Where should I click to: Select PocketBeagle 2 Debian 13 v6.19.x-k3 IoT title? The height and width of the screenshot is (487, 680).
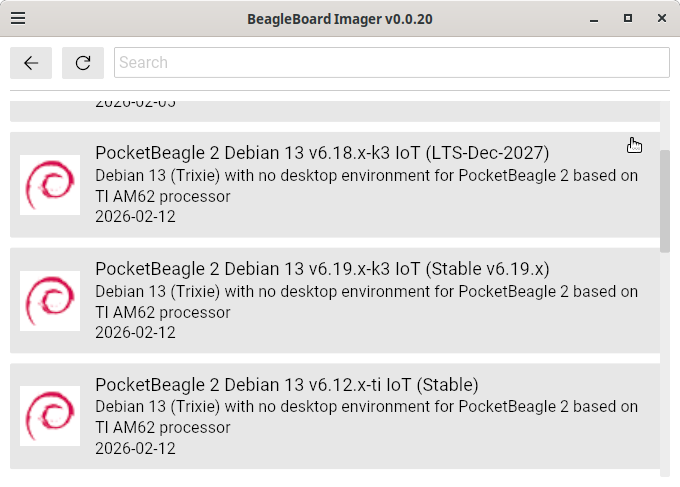[322, 269]
